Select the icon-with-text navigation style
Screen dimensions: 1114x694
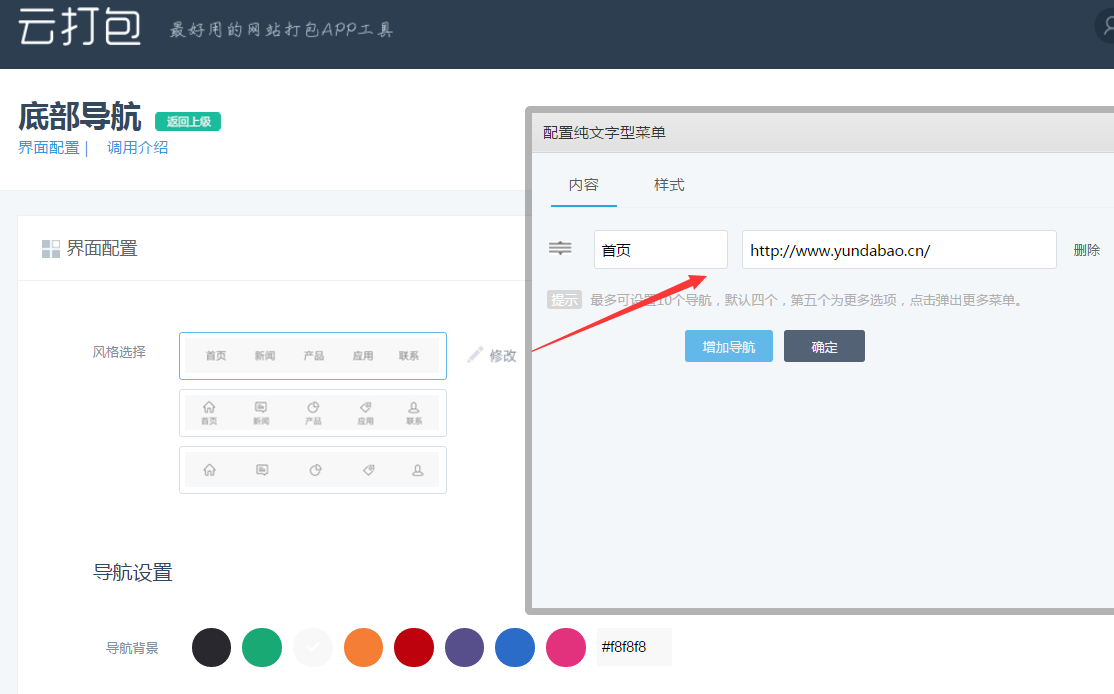click(x=312, y=413)
